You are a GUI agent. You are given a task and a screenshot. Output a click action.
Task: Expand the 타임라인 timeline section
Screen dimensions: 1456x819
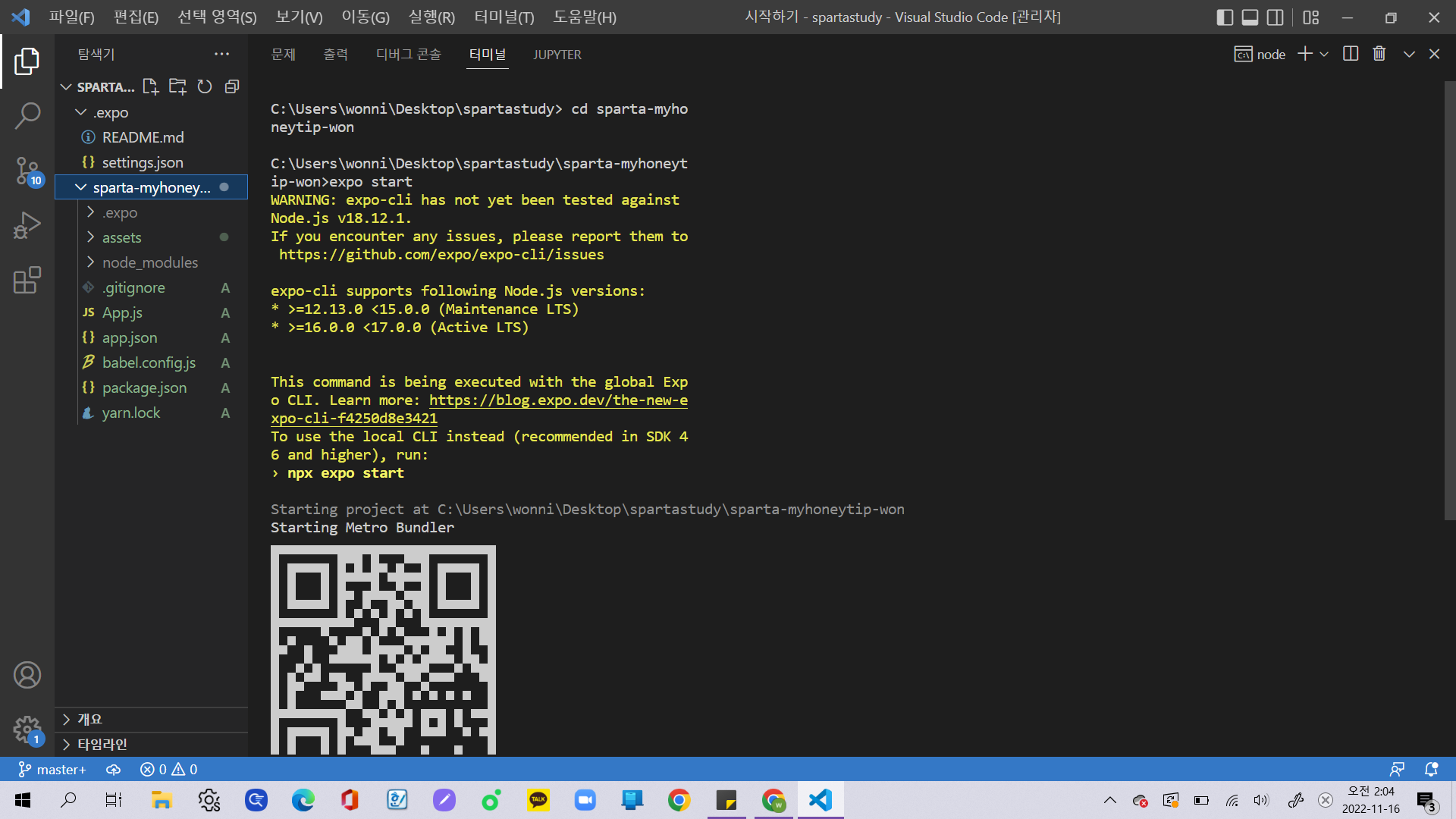coord(152,745)
